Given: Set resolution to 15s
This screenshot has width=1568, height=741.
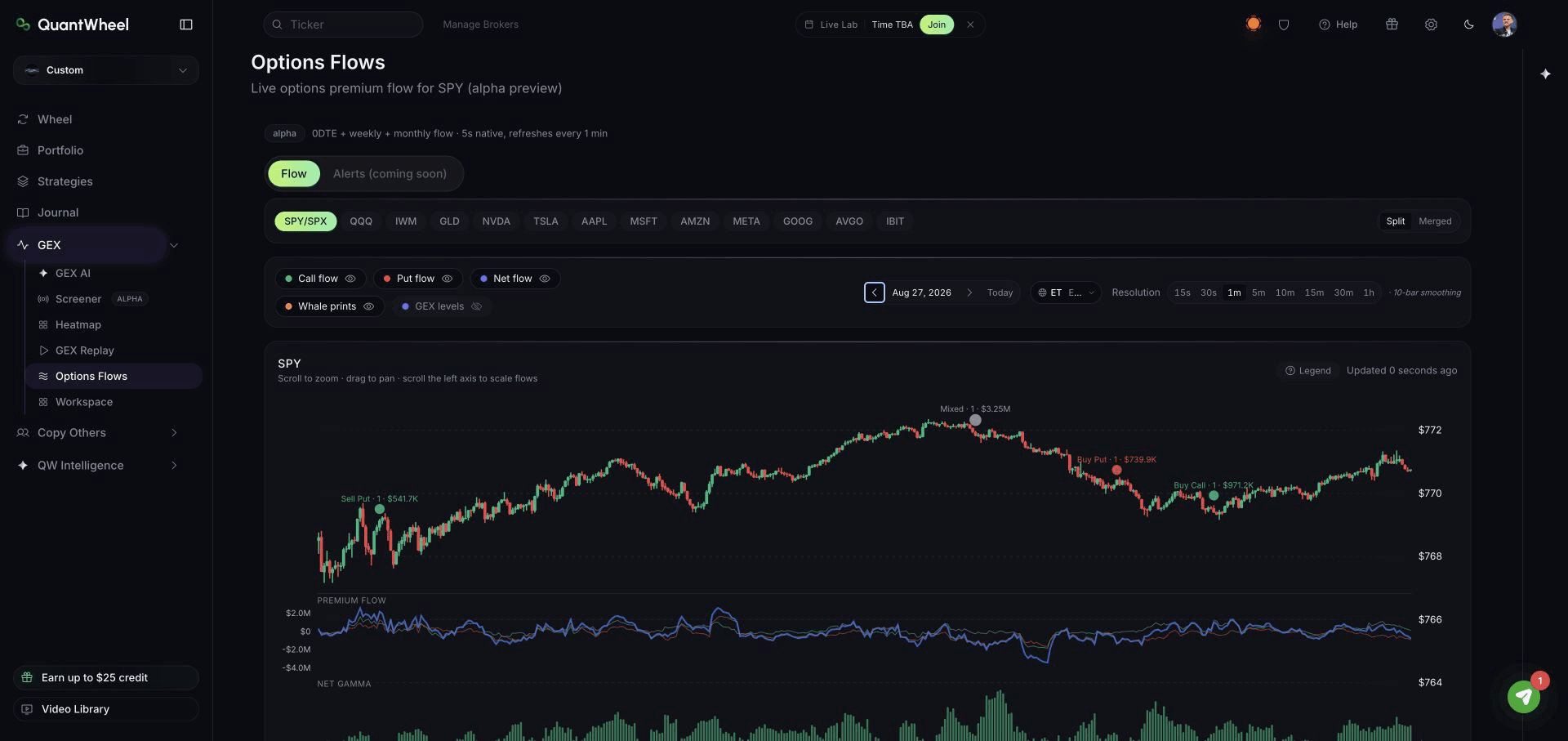Looking at the screenshot, I should point(1182,292).
